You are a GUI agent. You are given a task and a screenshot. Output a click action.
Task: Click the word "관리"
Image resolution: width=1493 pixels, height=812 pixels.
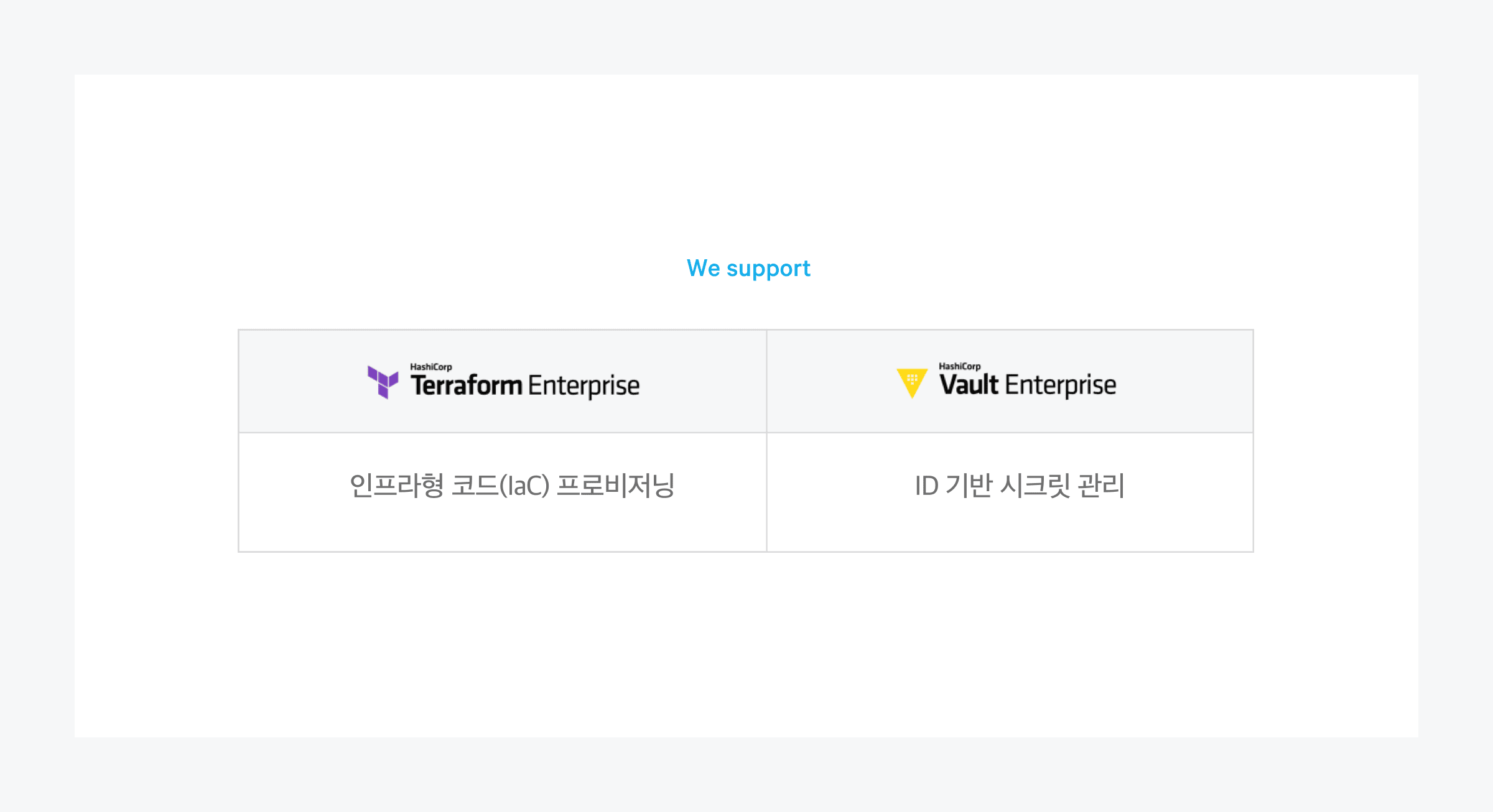point(1101,486)
